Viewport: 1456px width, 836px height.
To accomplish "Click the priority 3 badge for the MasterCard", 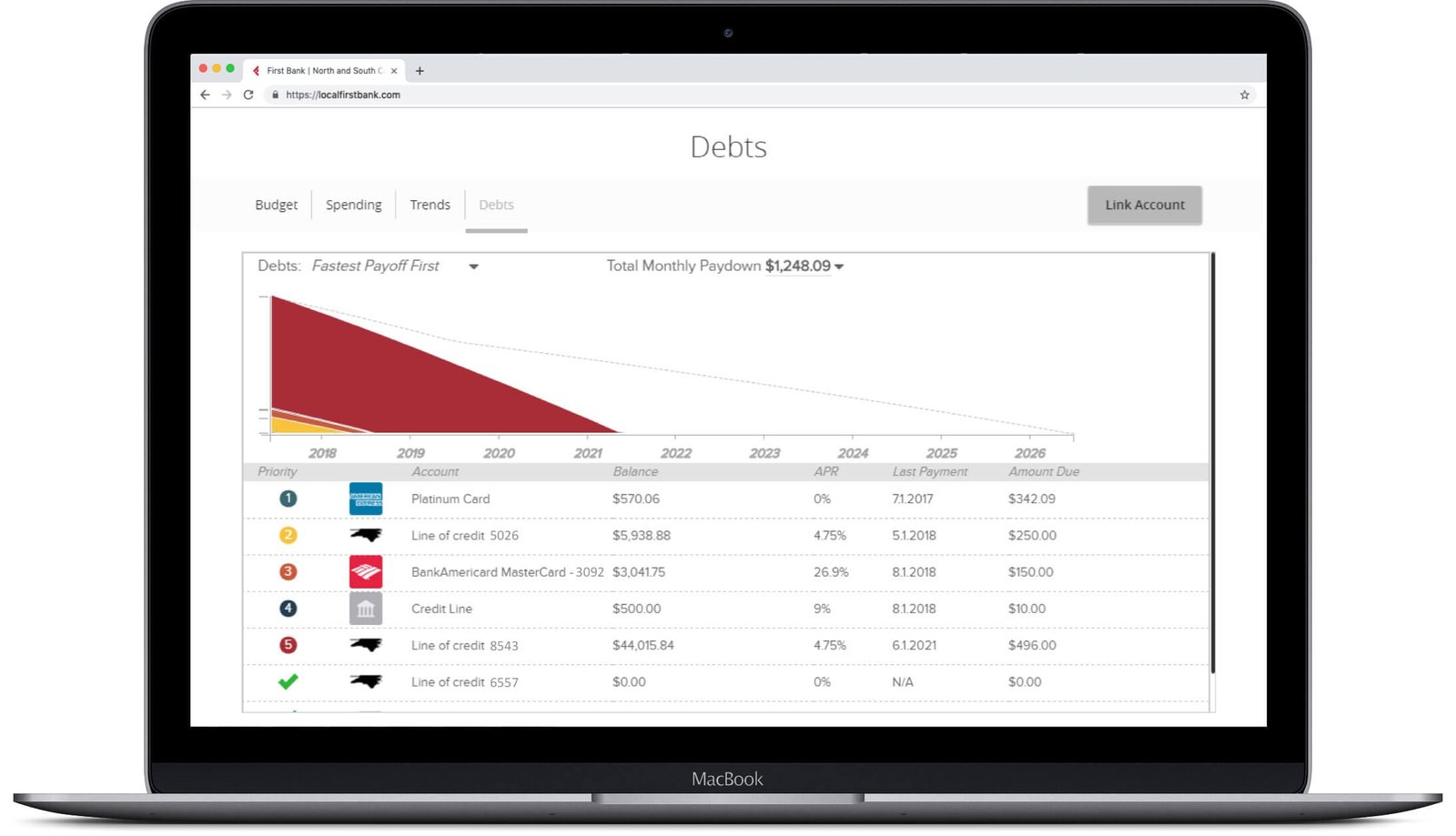I will [288, 571].
